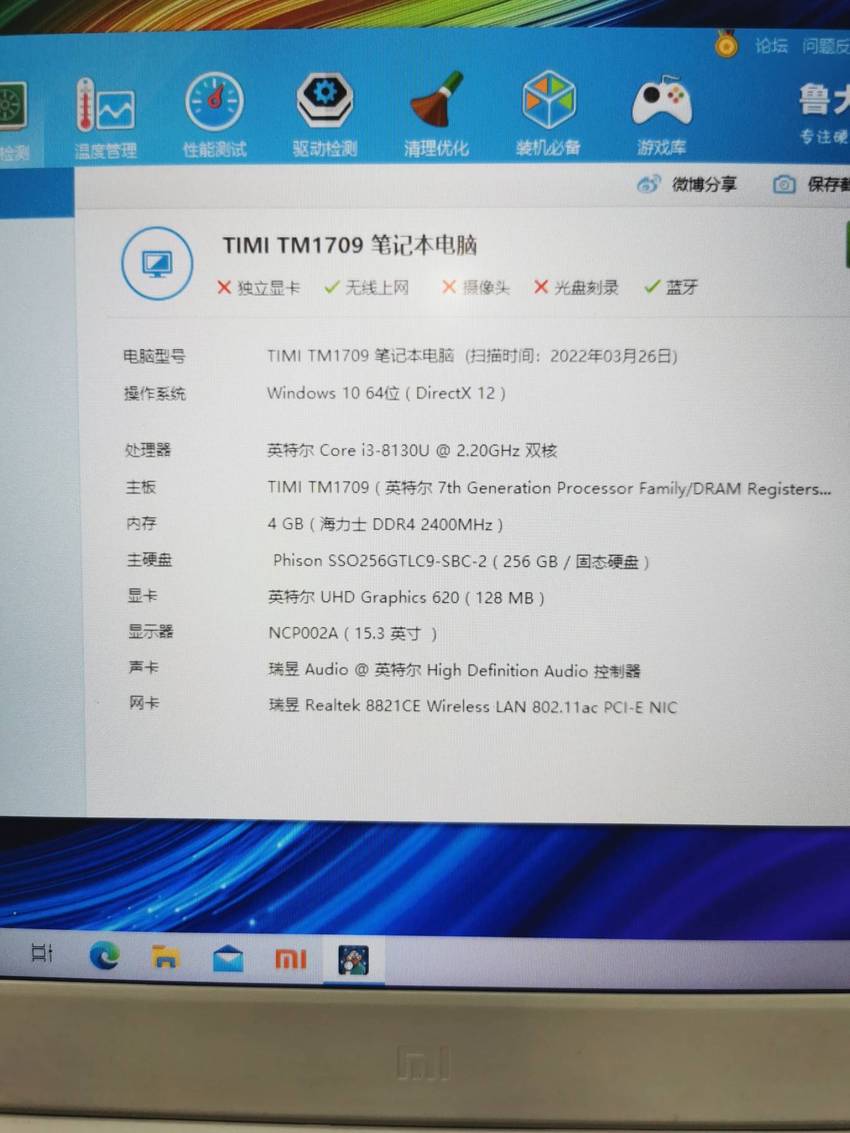This screenshot has height=1133, width=850.
Task: Click the 摄像头 status indicator
Action: pyautogui.click(x=476, y=288)
